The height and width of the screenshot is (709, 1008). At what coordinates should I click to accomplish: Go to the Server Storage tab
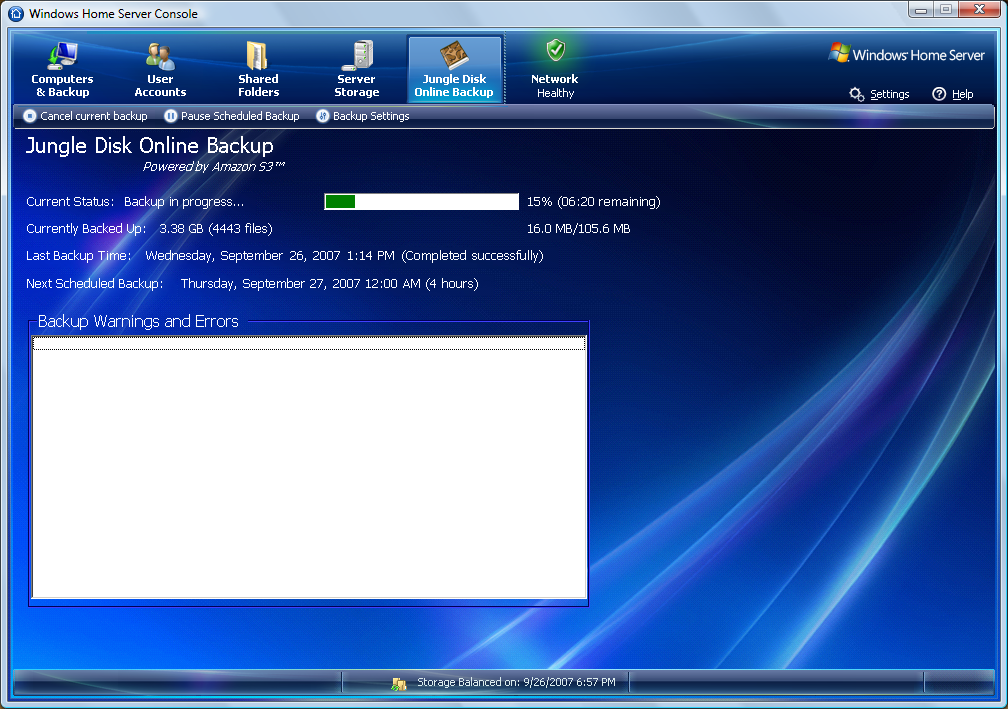[357, 69]
